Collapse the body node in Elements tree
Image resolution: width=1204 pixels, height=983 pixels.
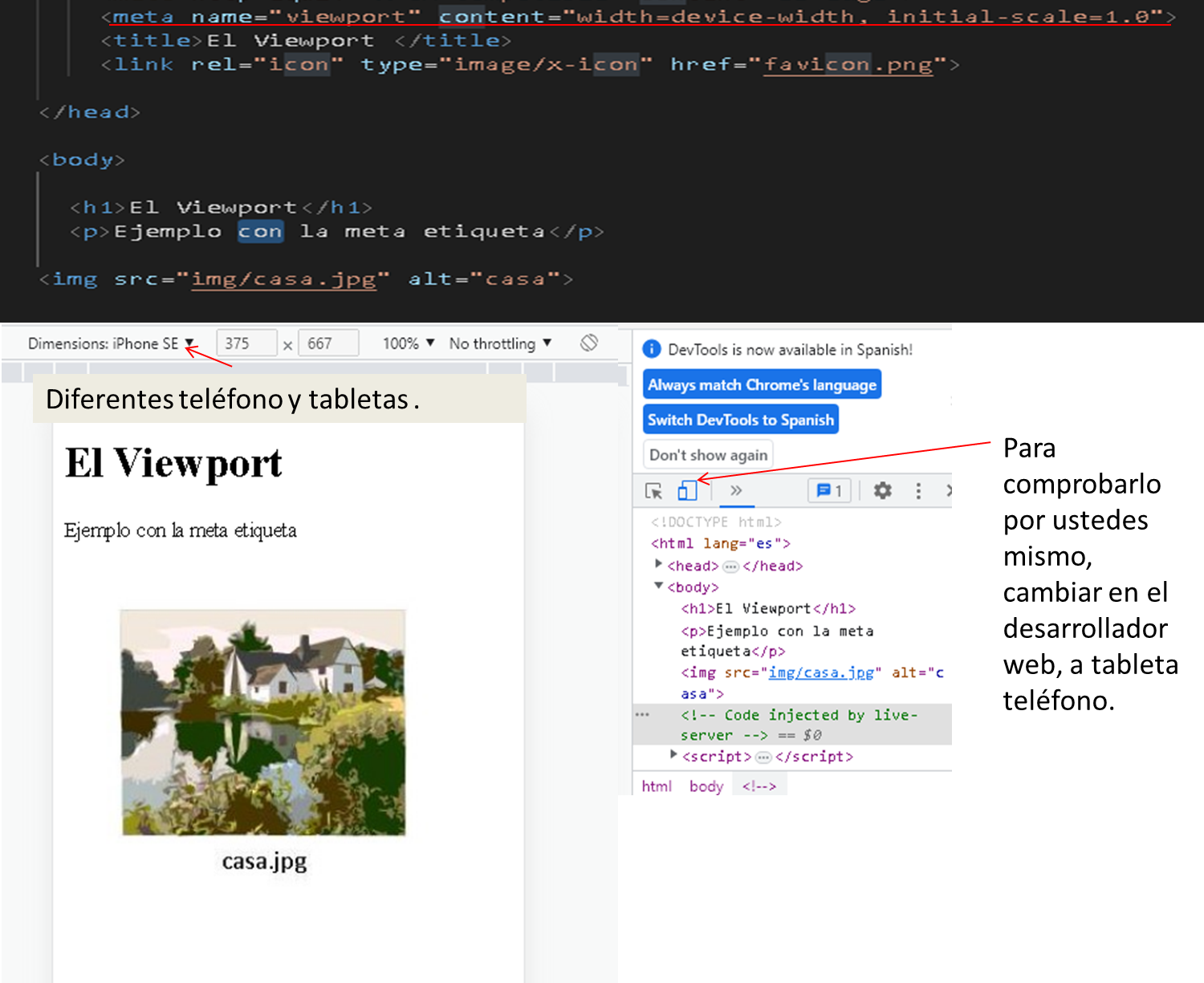tap(658, 586)
